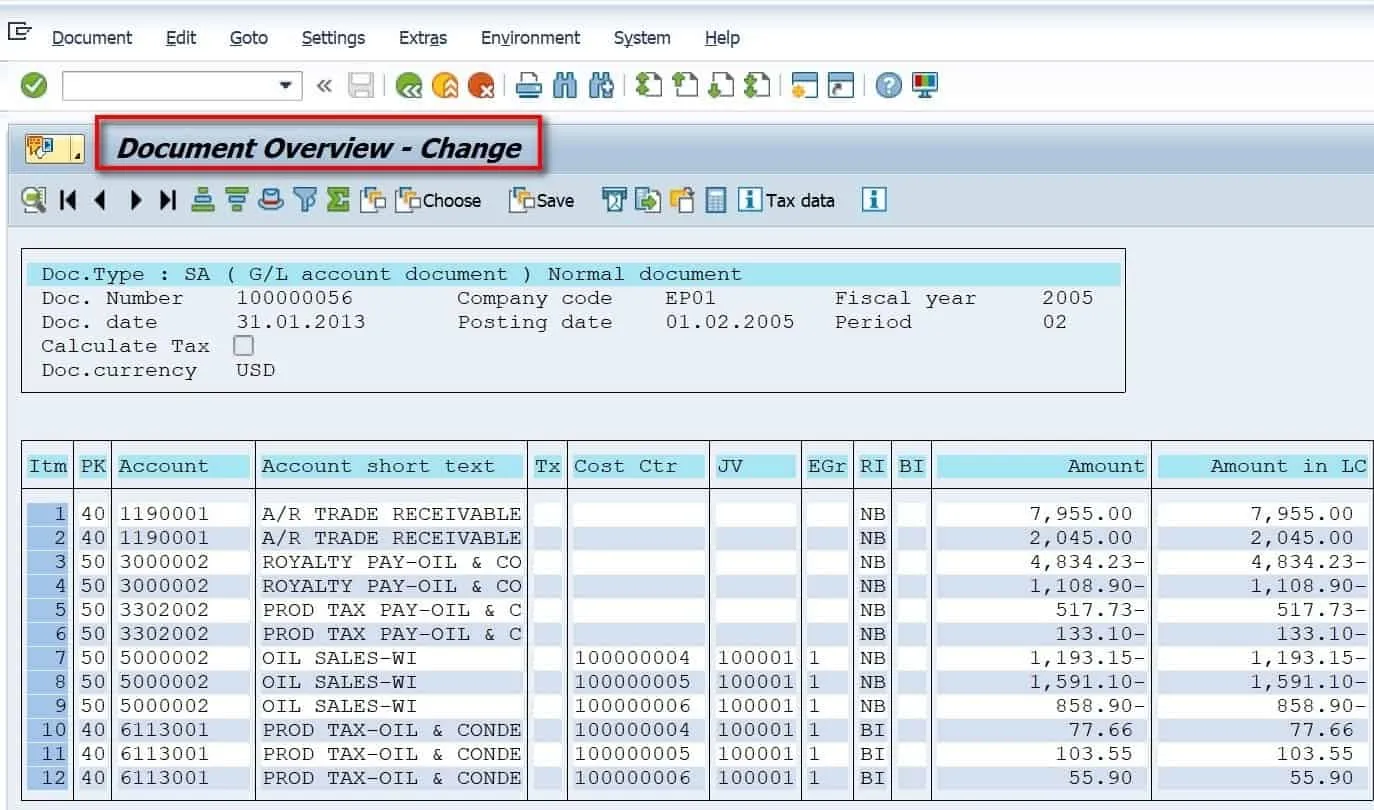The width and height of the screenshot is (1374, 810).
Task: Apply the Set Filter funnel icon
Action: [305, 200]
